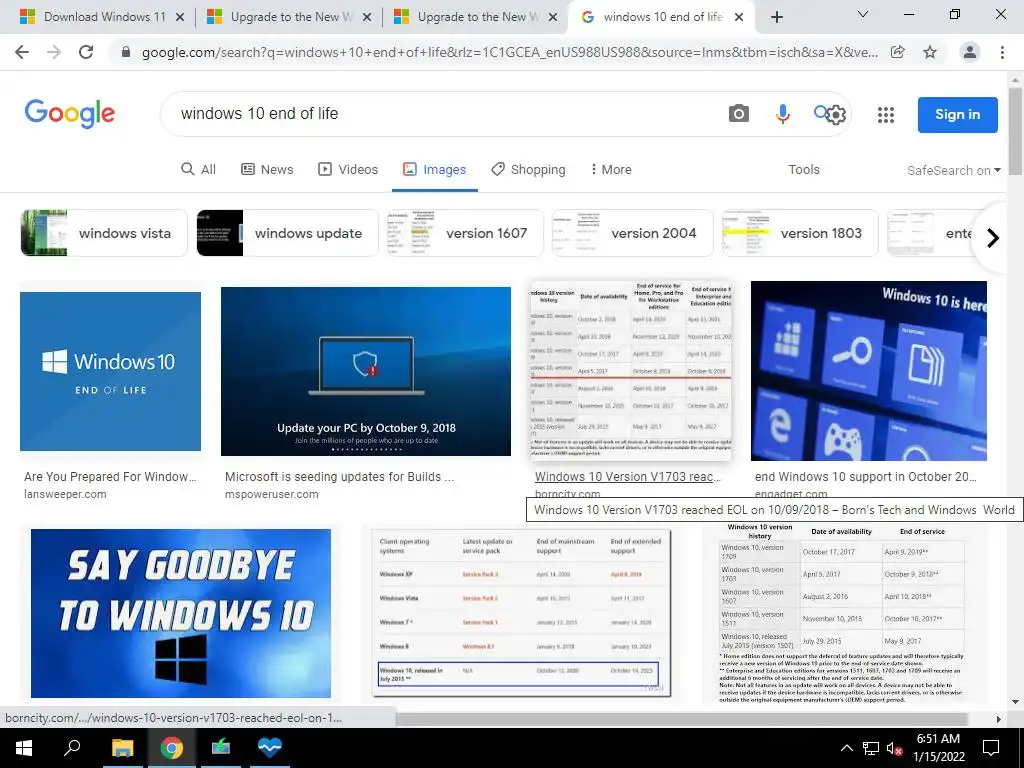Open the Chrome profile avatar
This screenshot has height=768, width=1024.
pyautogui.click(x=970, y=52)
